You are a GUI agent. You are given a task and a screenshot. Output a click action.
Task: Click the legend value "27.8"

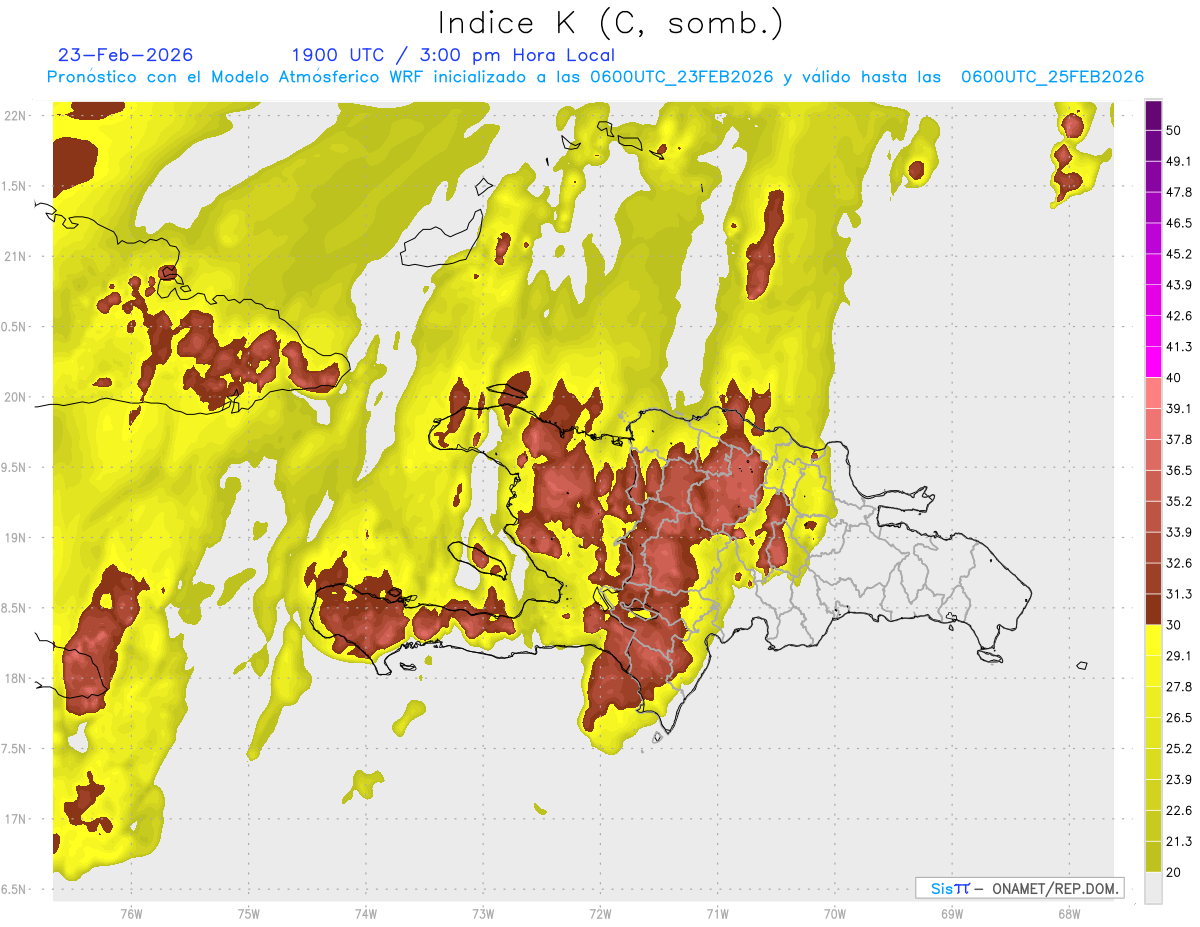point(1179,687)
